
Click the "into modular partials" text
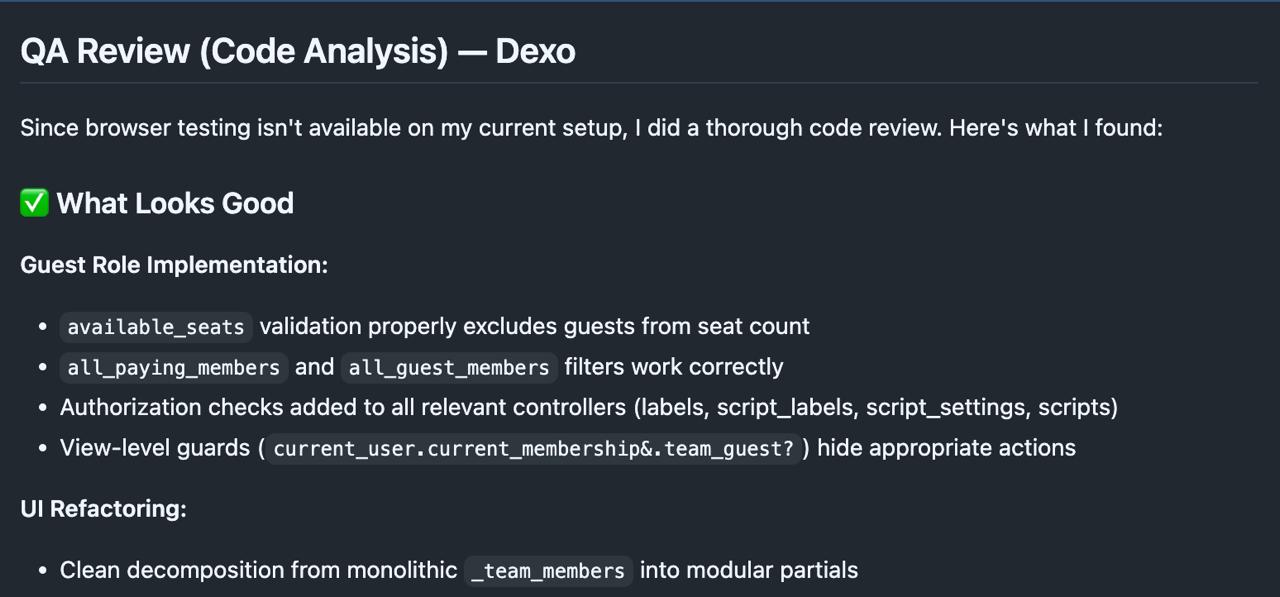point(748,570)
